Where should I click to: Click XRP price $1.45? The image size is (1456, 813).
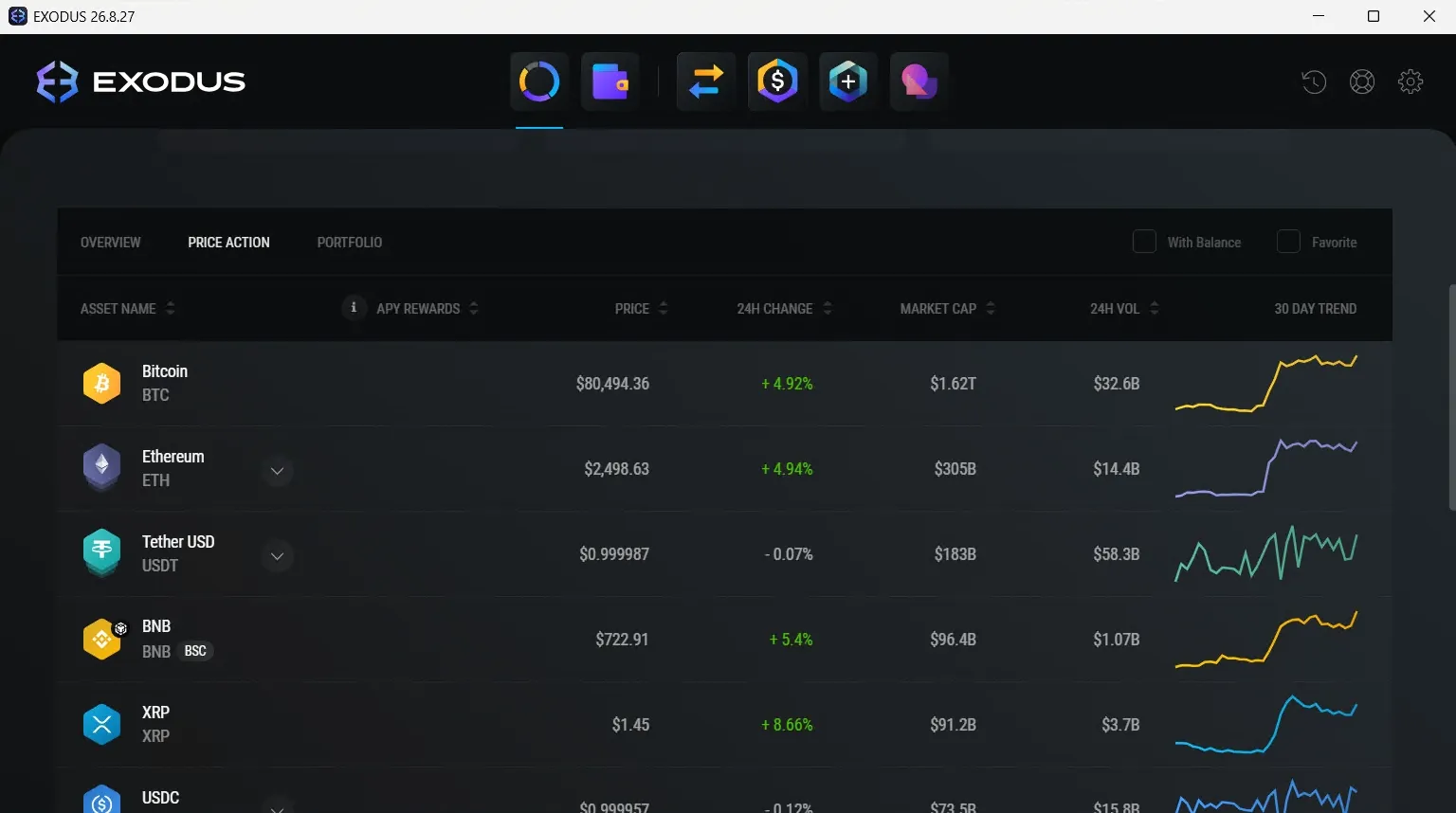(x=630, y=725)
